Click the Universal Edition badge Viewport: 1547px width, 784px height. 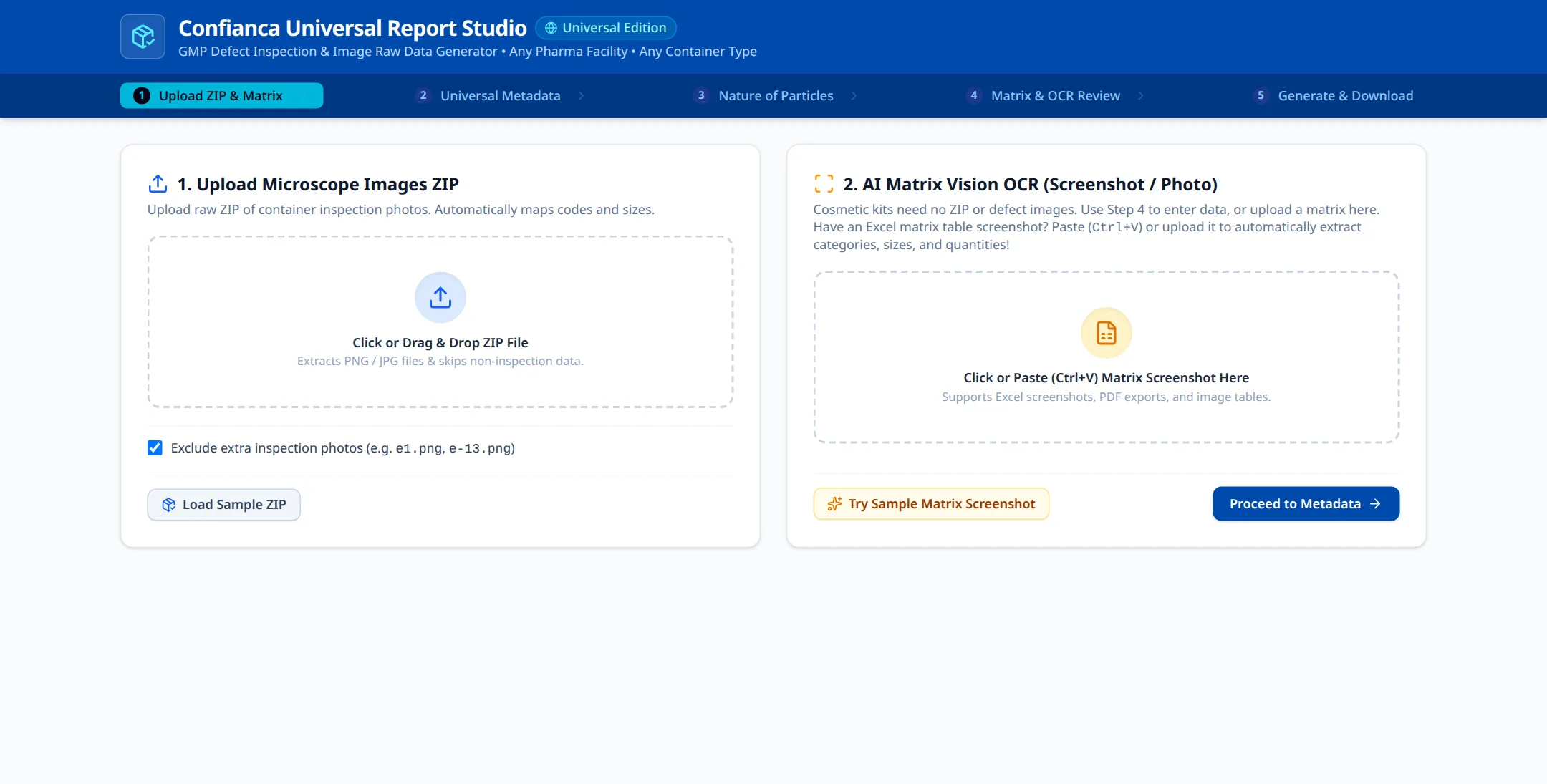tap(606, 28)
